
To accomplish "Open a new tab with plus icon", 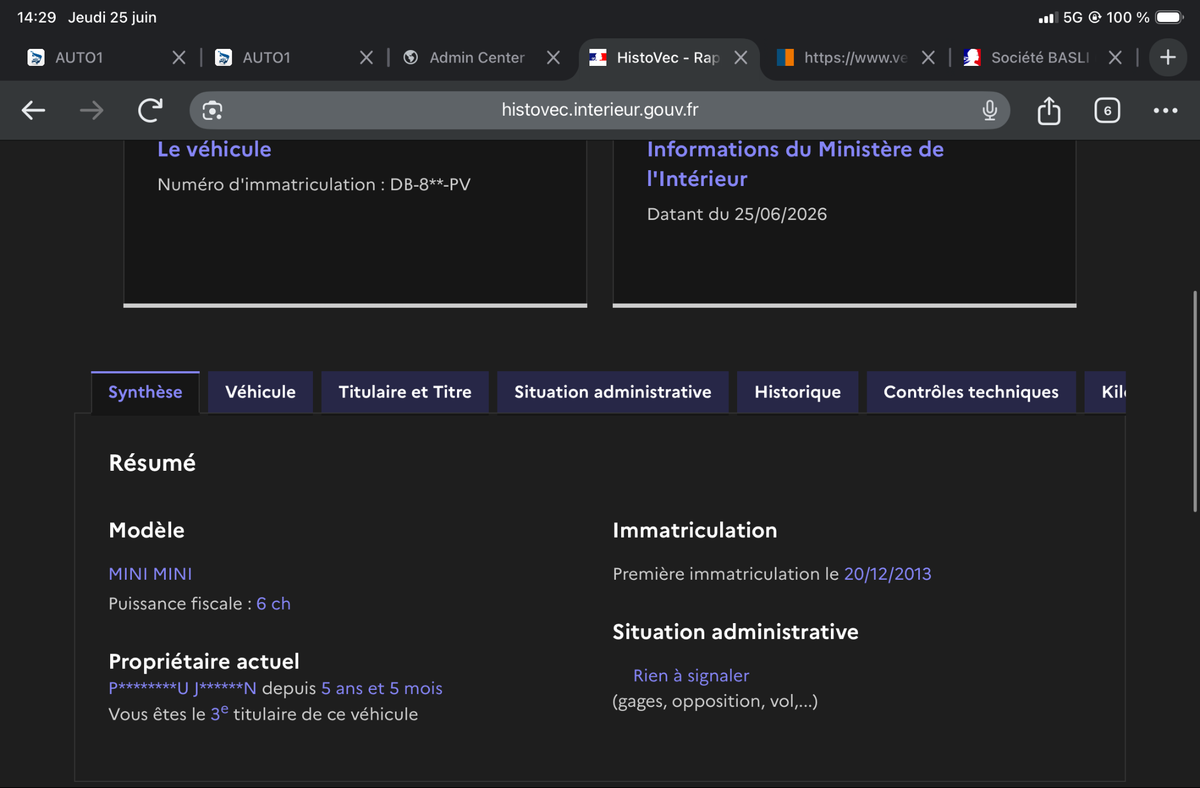I will [1167, 57].
